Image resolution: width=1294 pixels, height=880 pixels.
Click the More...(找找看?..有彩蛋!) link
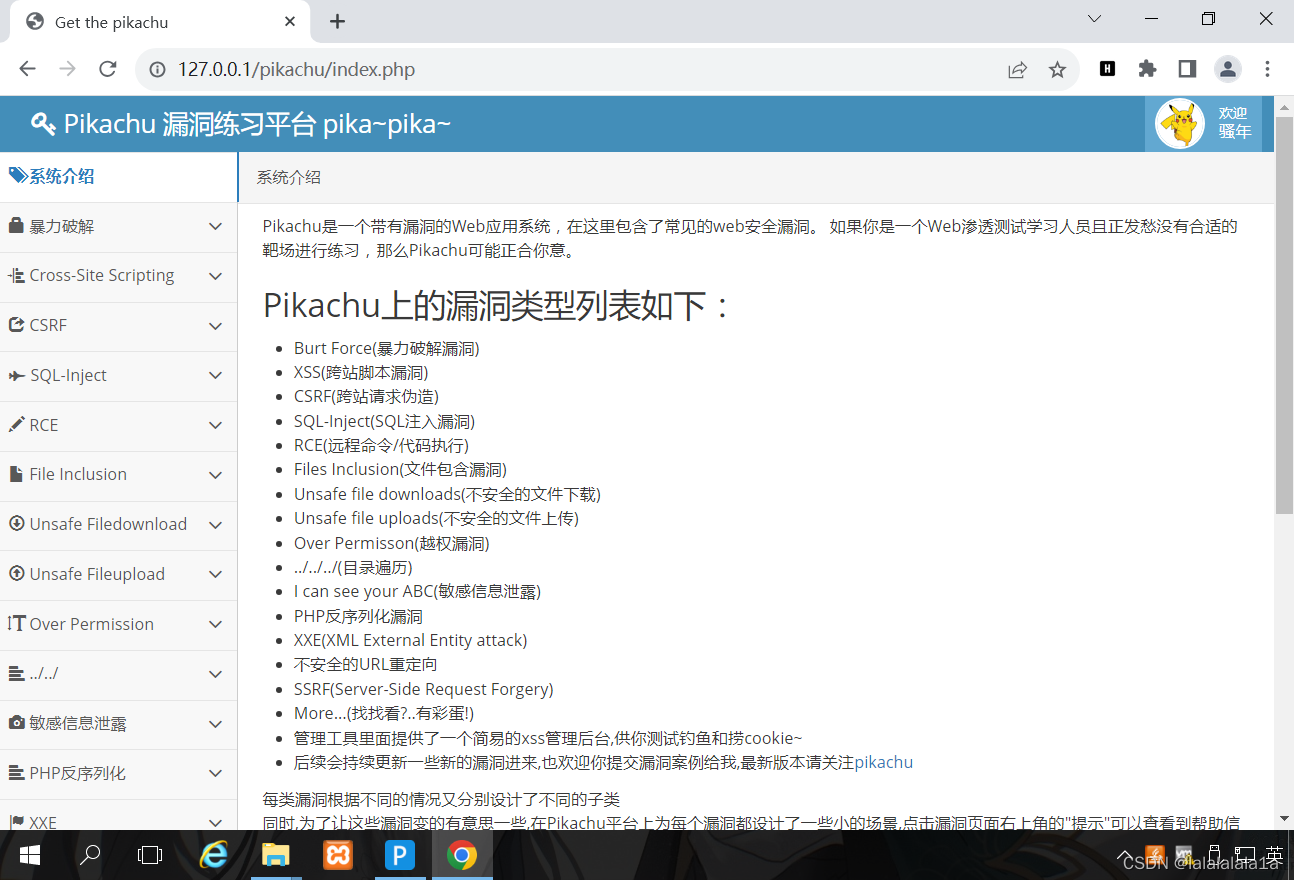tap(381, 713)
